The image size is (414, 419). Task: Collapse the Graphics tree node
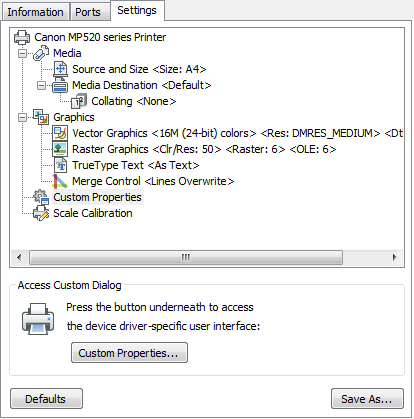(x=22, y=117)
